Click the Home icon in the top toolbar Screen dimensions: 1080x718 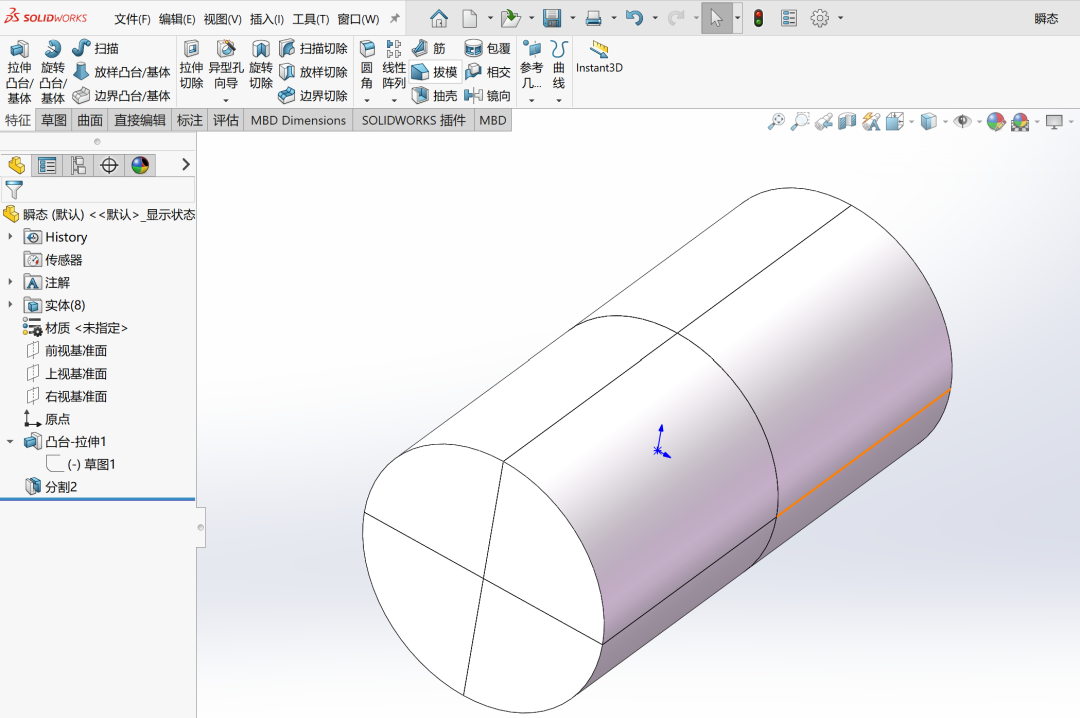439,18
